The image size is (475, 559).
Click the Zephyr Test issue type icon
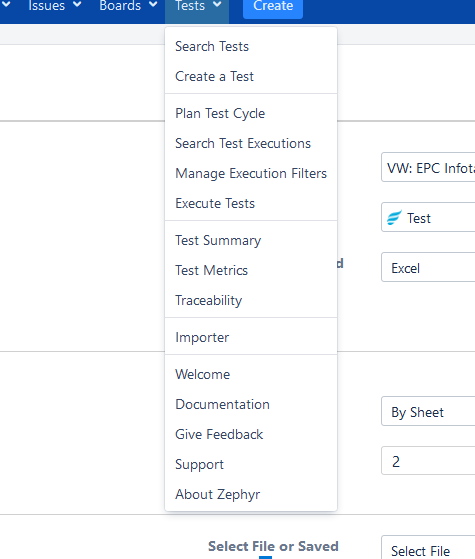pyautogui.click(x=394, y=217)
